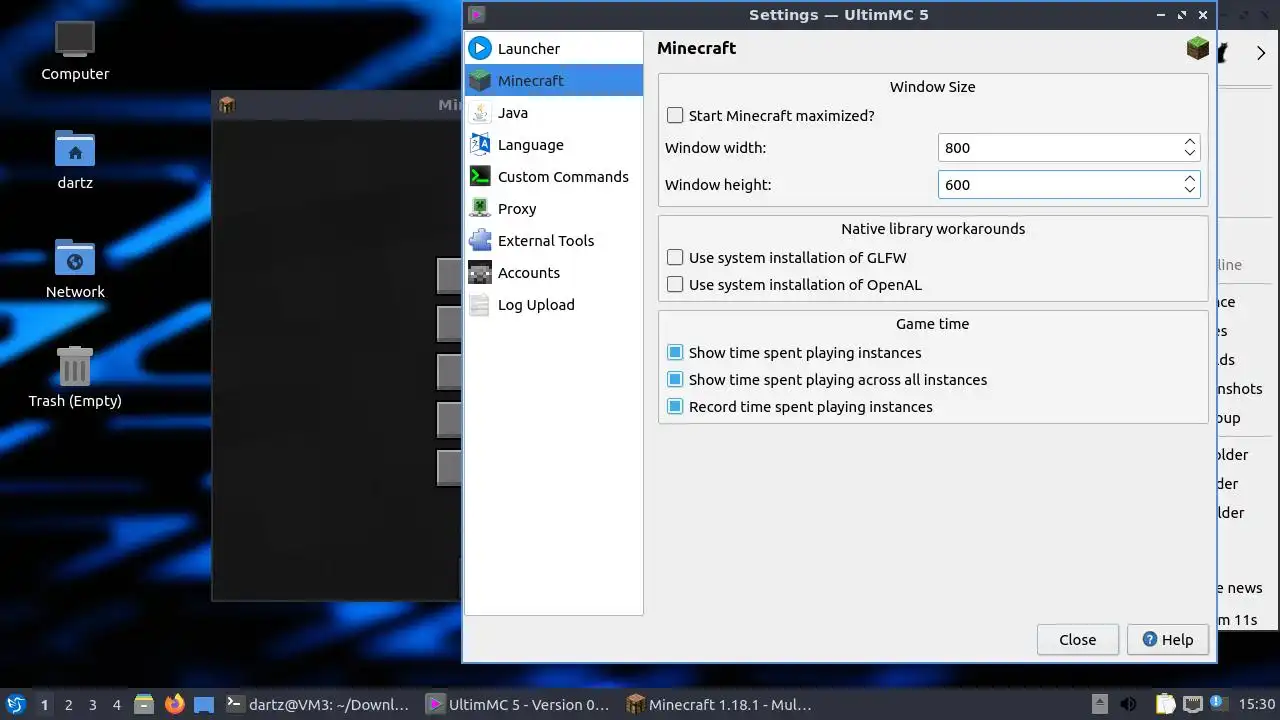Click the grass block icon in the page header
Screen dimensions: 1280x720
point(1197,48)
